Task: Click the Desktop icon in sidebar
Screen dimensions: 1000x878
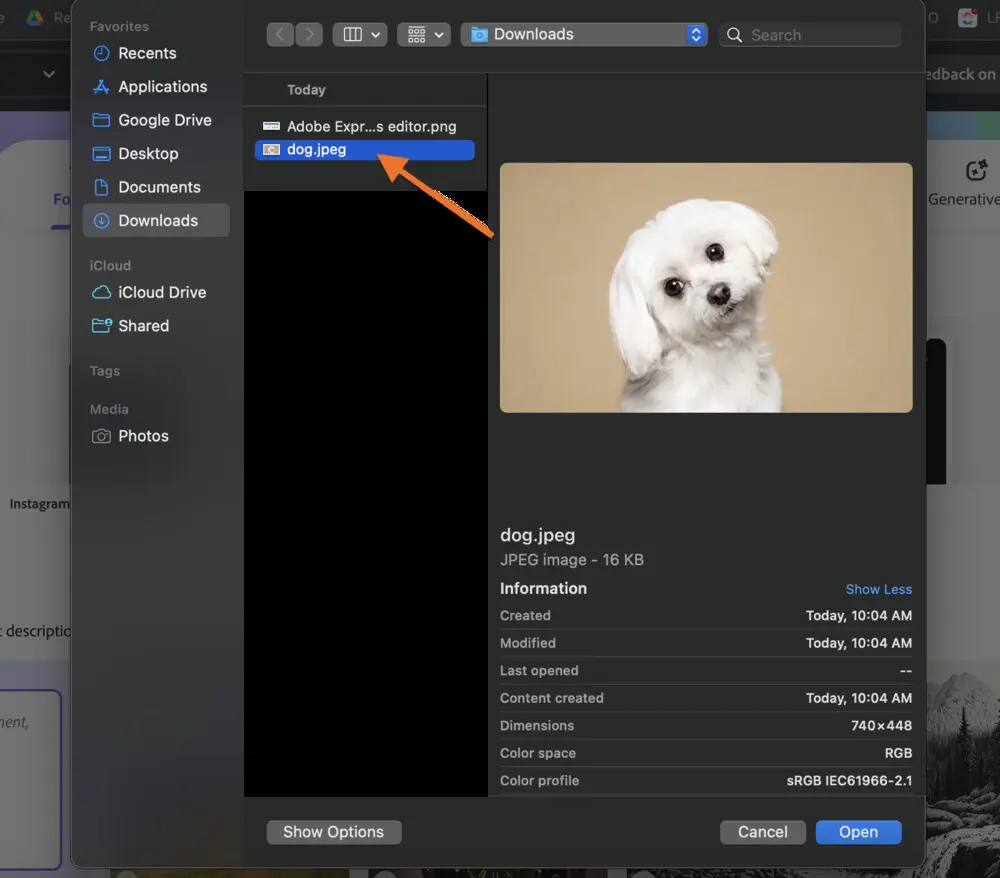Action: 101,154
